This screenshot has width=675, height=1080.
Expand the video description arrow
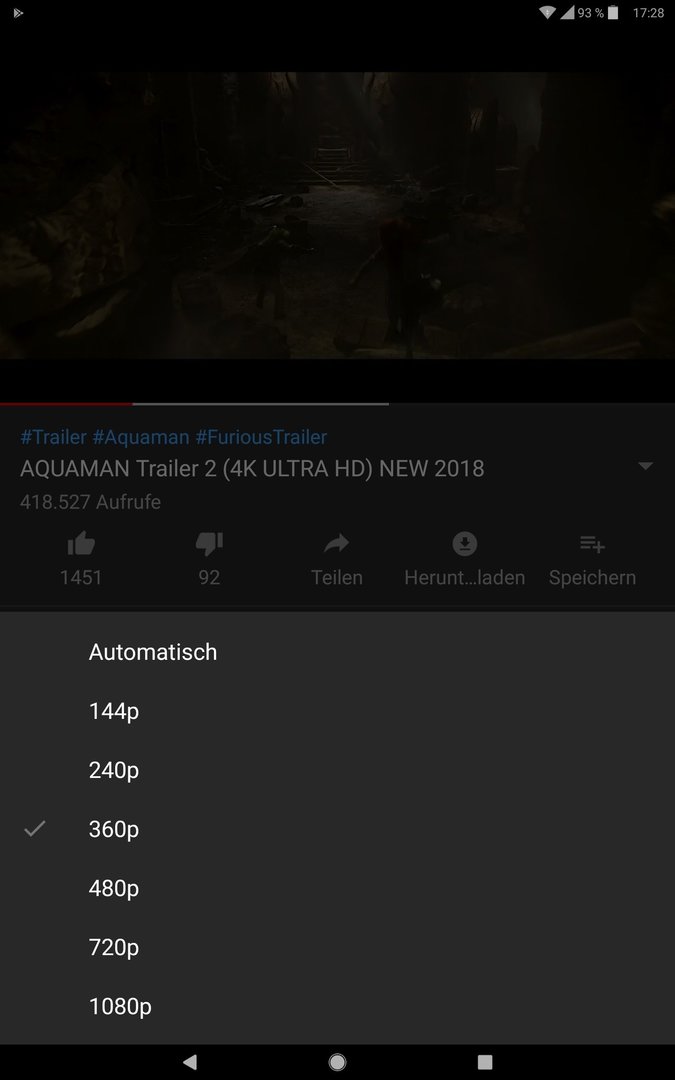[645, 466]
